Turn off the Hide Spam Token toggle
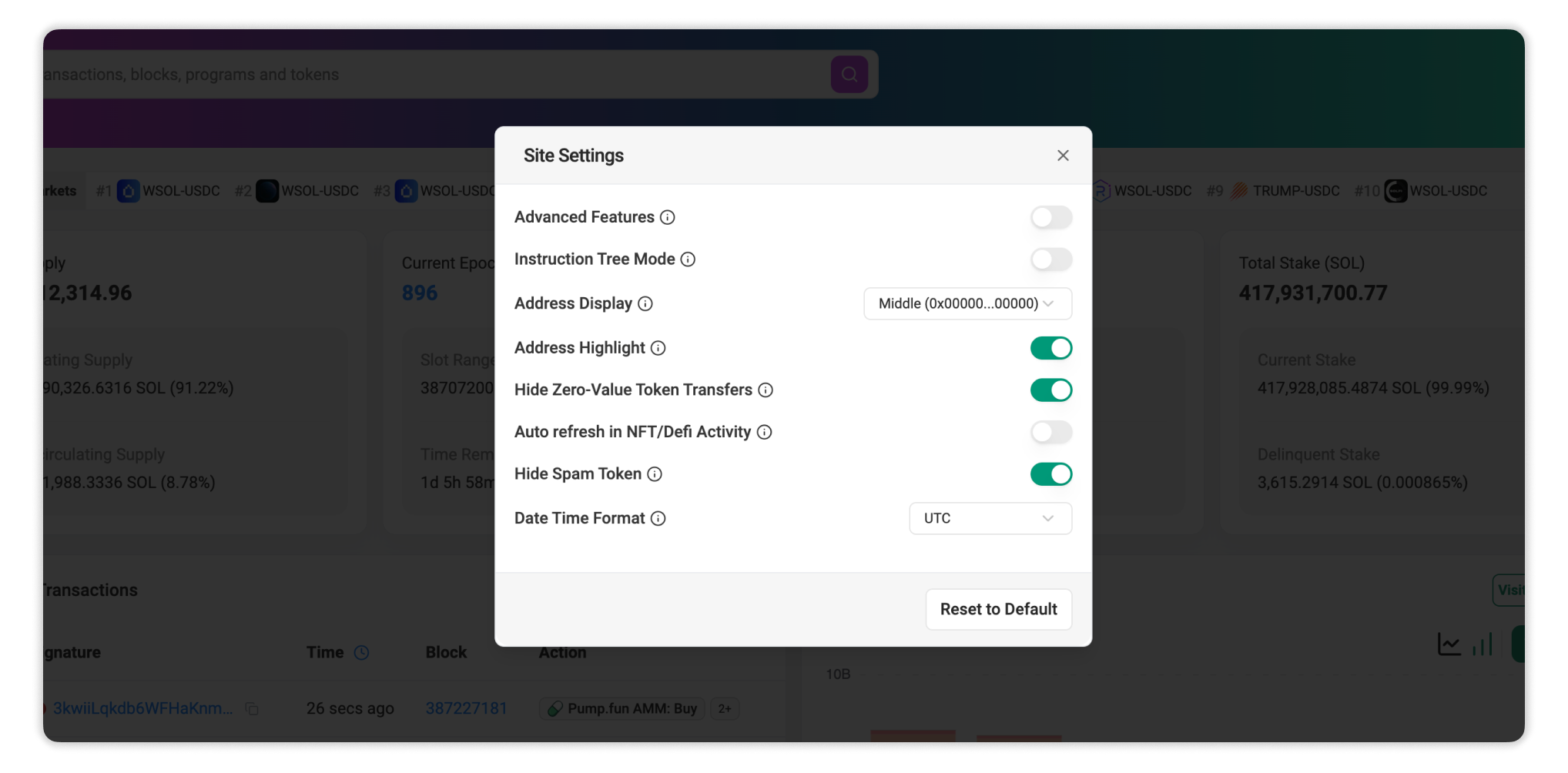The height and width of the screenshot is (773, 1568). [1051, 474]
